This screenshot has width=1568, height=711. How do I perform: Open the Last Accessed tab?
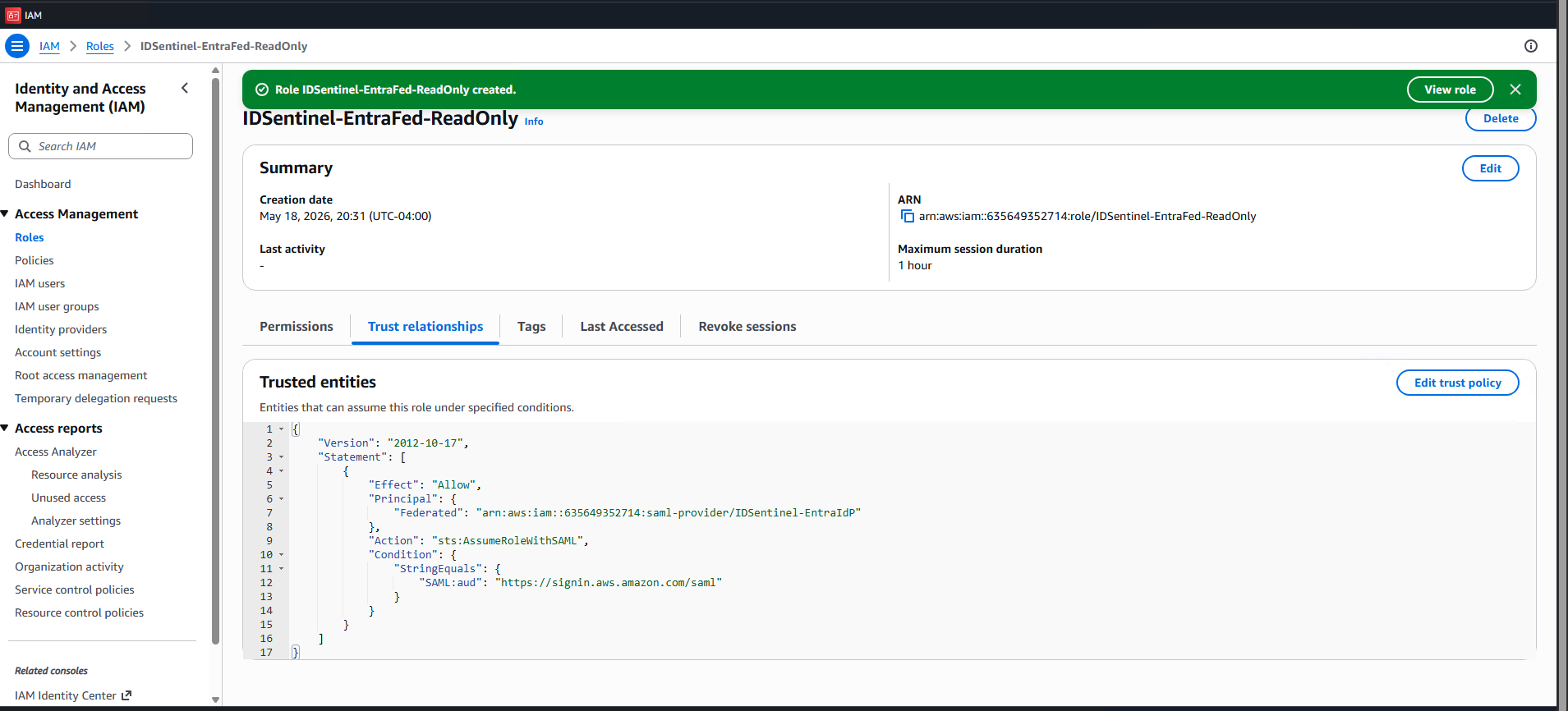point(622,326)
